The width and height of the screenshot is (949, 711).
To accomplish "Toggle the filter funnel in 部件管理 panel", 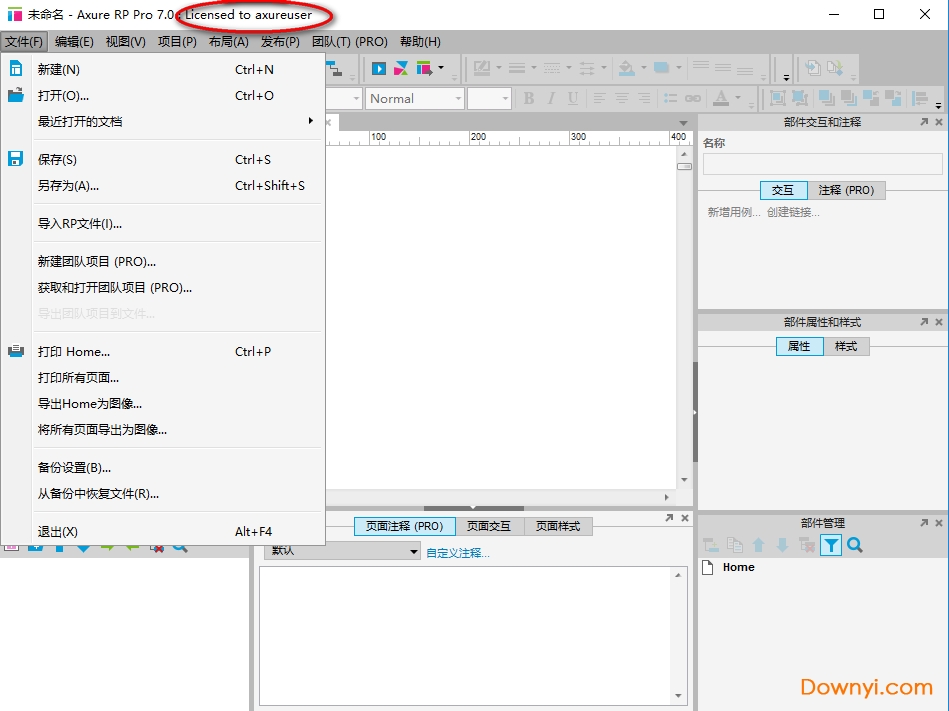I will pos(831,545).
